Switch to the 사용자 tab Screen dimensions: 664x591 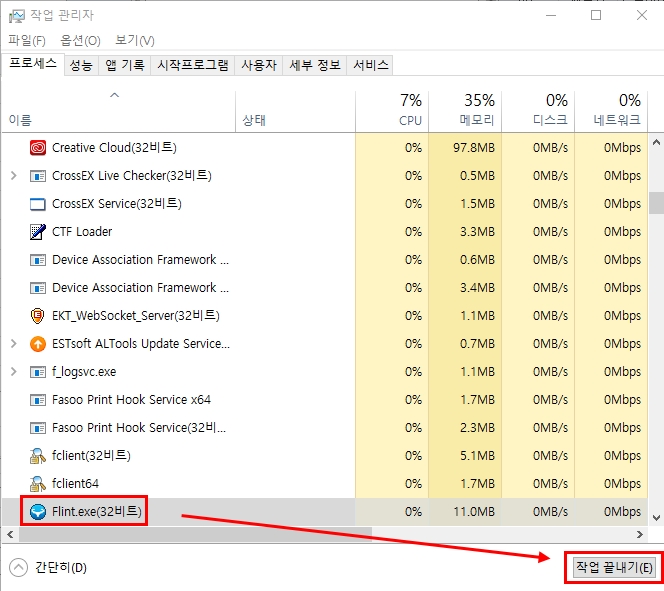(x=259, y=65)
